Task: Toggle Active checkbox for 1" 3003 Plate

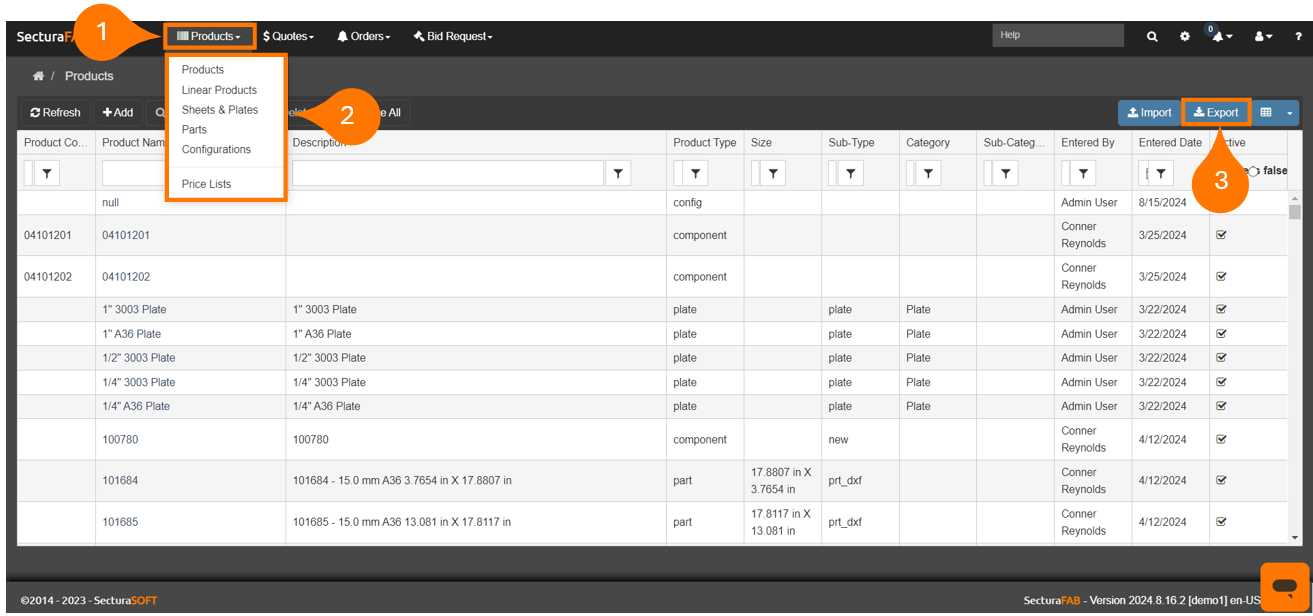Action: [x=1221, y=310]
